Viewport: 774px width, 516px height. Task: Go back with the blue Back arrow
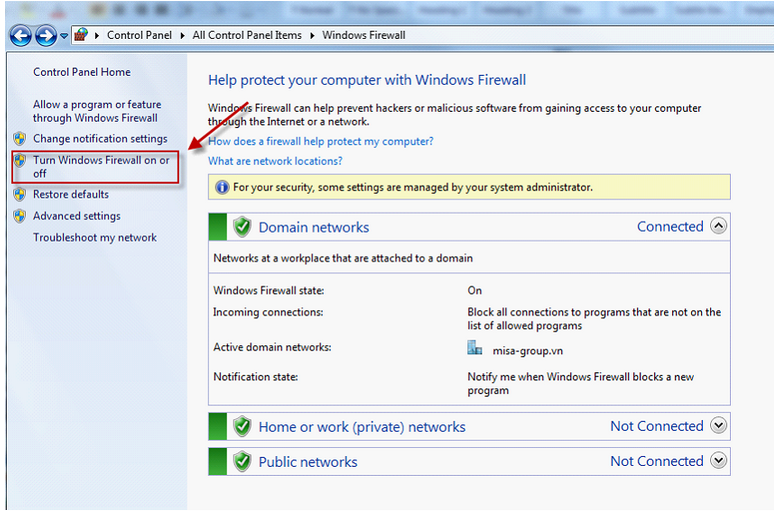click(21, 36)
